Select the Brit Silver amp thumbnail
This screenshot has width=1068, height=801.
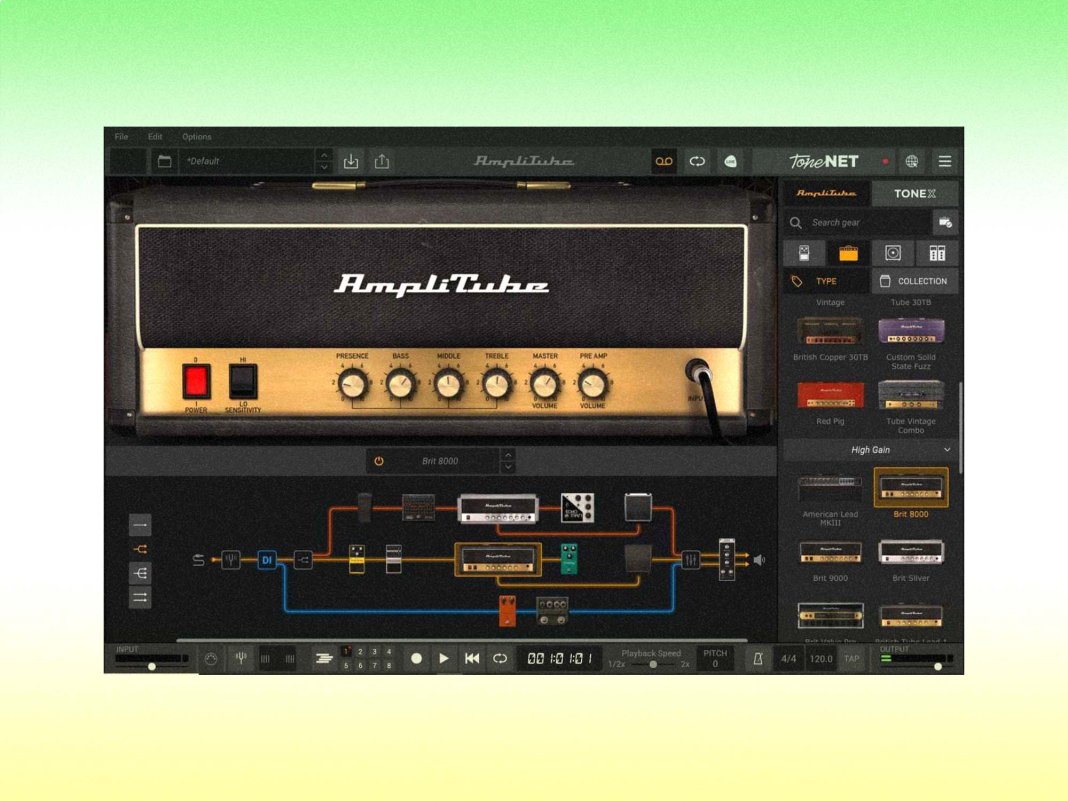click(911, 553)
